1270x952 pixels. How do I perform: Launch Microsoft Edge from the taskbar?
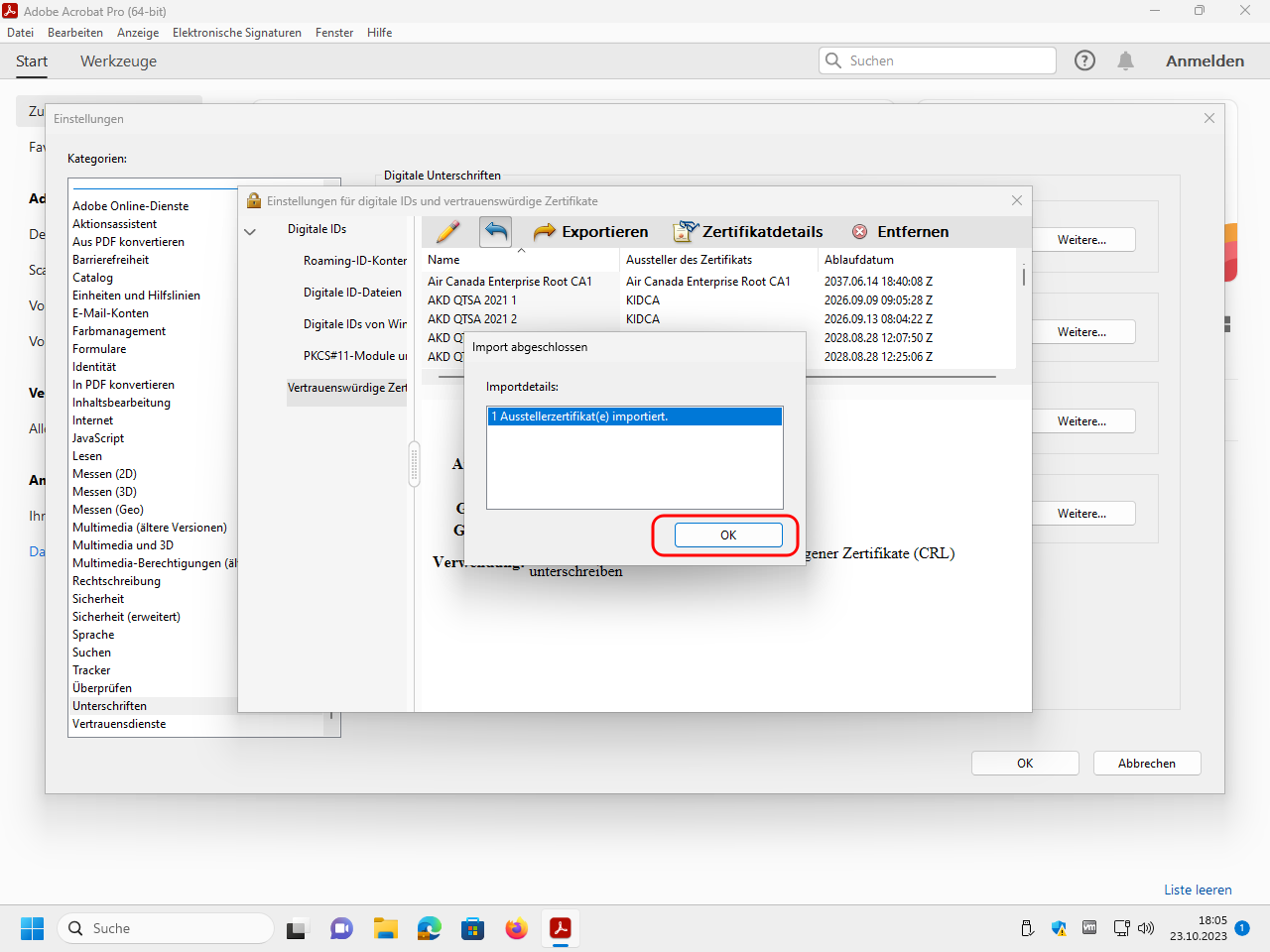click(x=429, y=928)
